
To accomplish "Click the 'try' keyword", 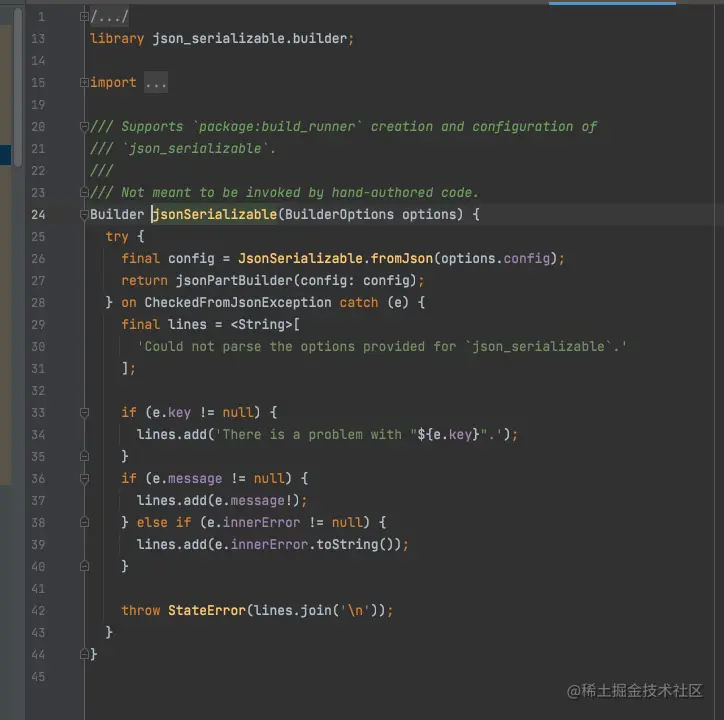I will click(x=117, y=236).
